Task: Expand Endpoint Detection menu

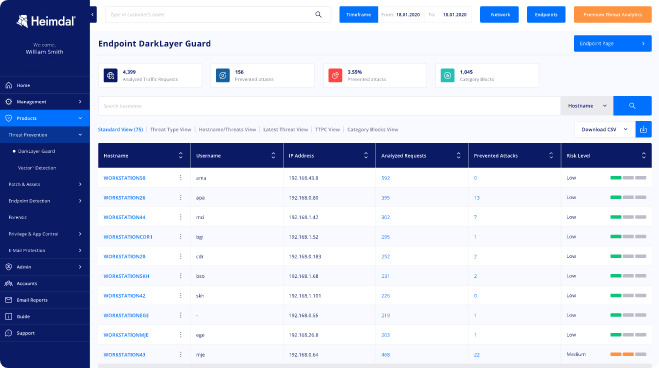Action: point(45,201)
